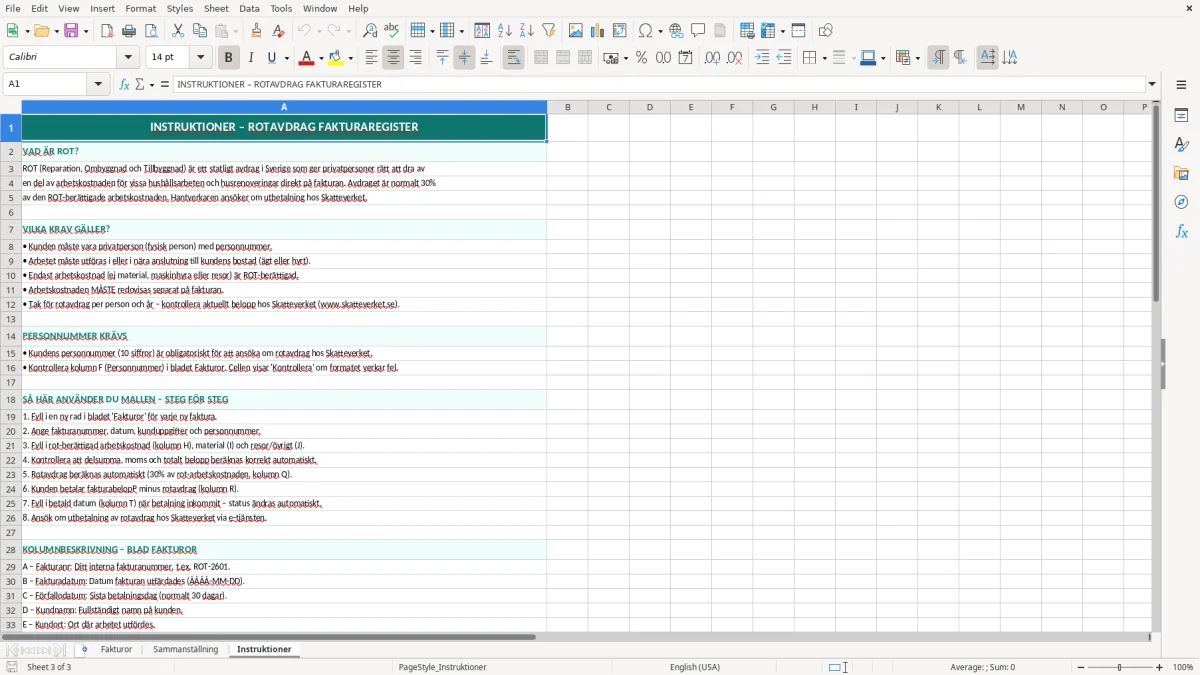
Task: Toggle Center Vertically alignment
Action: (464, 58)
